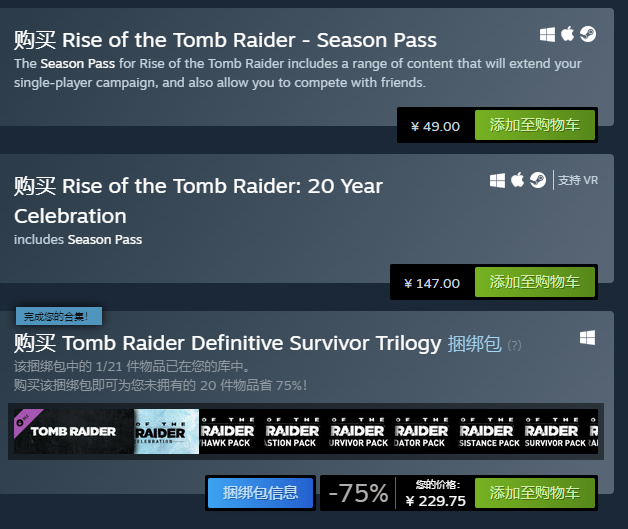Viewport: 628px width, 529px height.
Task: Add 20 Year Celebration to cart
Action: (534, 282)
